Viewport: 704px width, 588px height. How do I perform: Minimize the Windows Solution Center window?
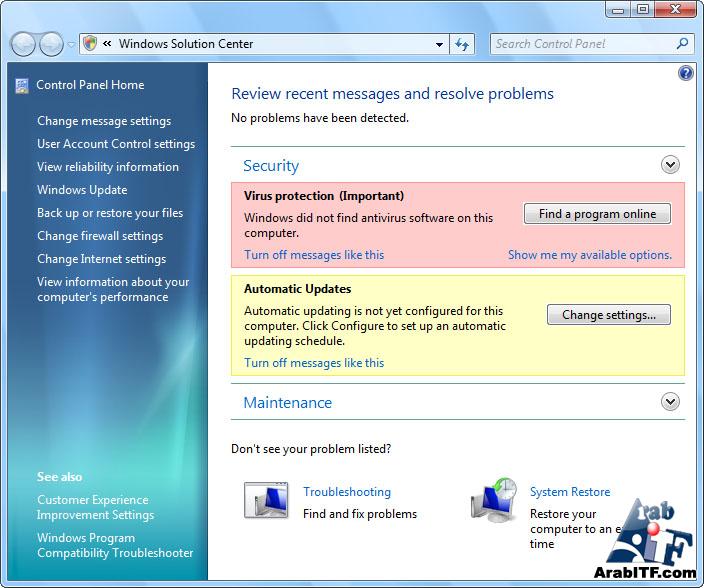pyautogui.click(x=617, y=9)
